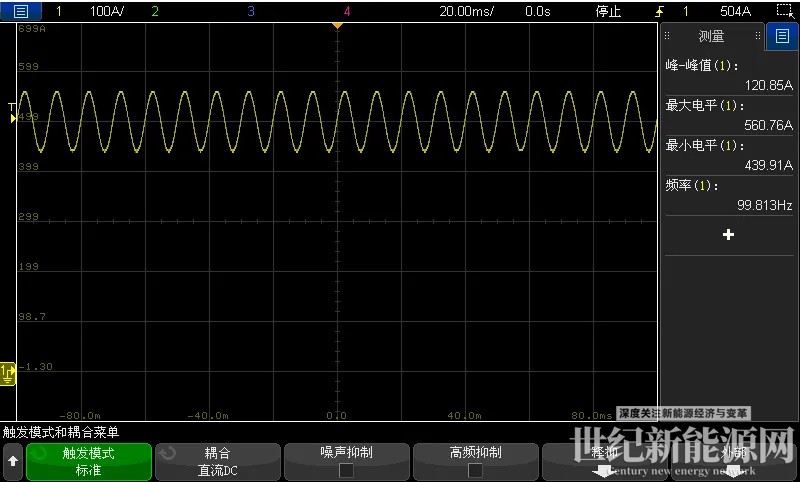Click the rising-edge trigger slope icon
The width and height of the screenshot is (800, 482).
point(658,12)
